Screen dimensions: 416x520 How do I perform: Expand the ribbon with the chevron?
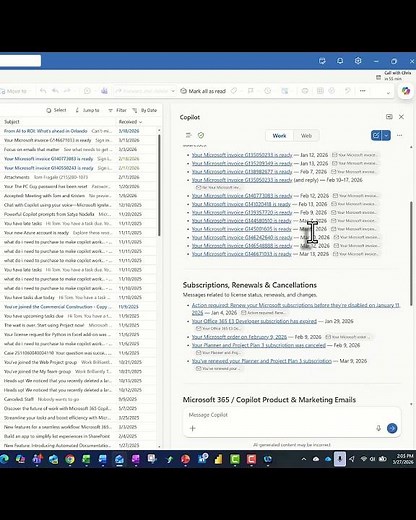tap(388, 93)
